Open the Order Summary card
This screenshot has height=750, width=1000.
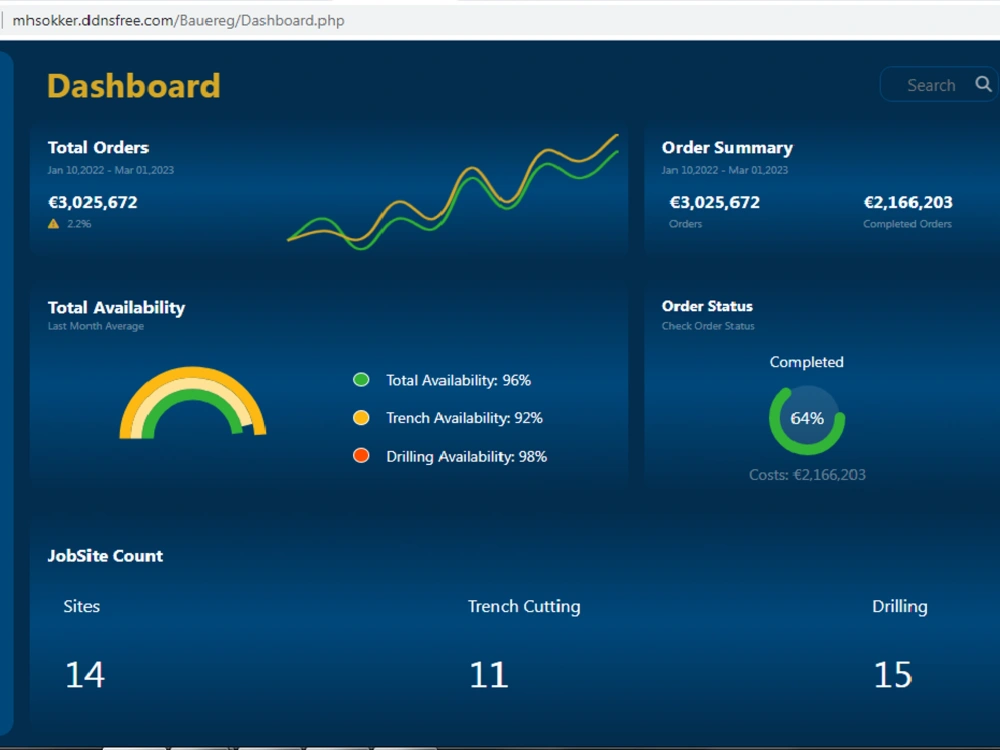click(727, 147)
